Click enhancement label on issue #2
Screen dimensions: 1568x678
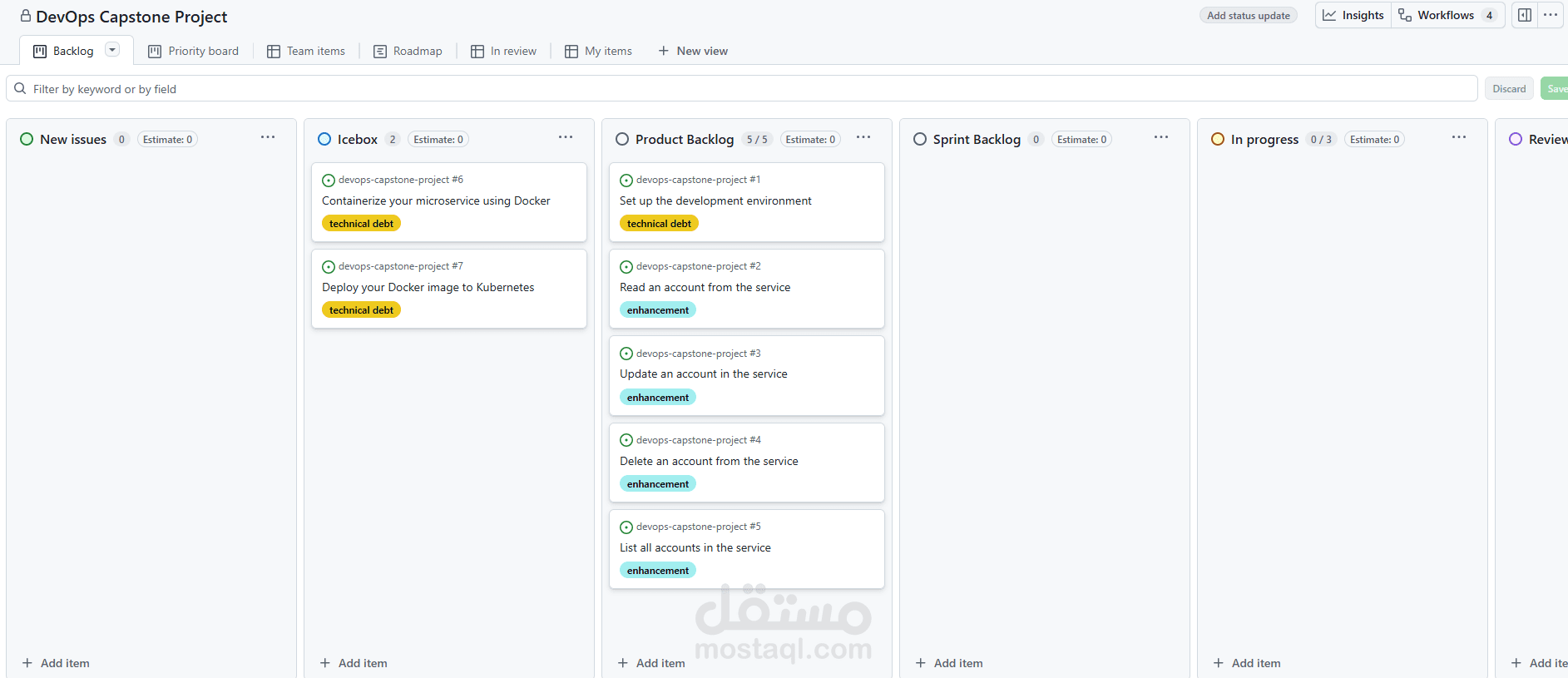tap(658, 309)
